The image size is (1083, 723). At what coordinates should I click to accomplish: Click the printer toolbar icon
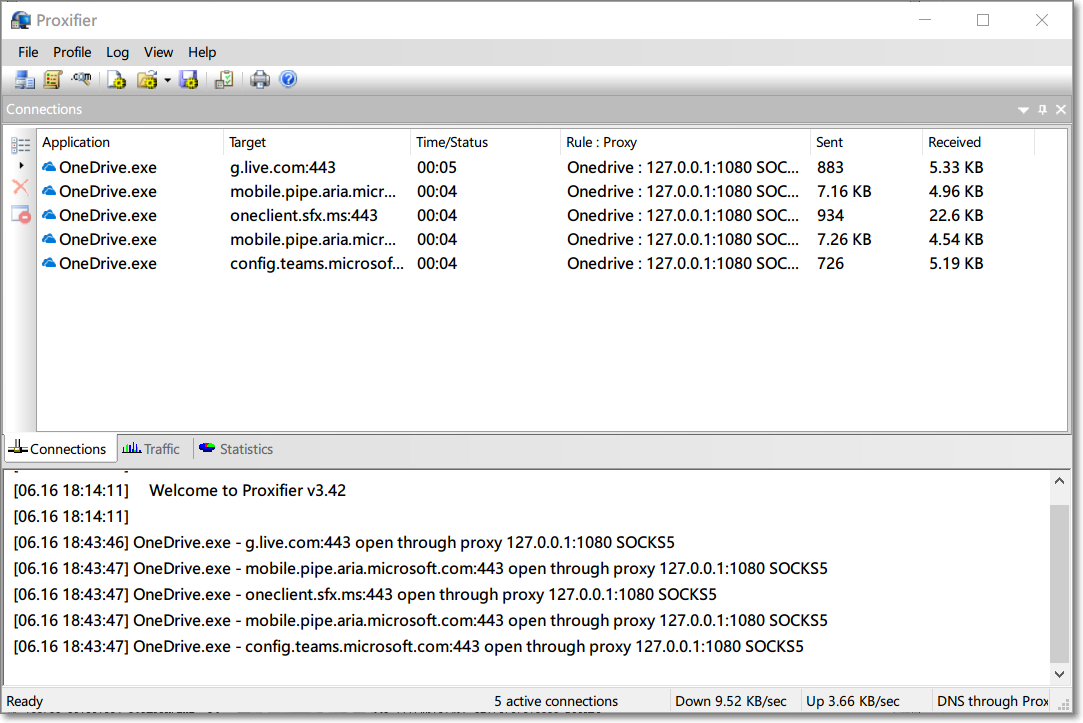260,80
